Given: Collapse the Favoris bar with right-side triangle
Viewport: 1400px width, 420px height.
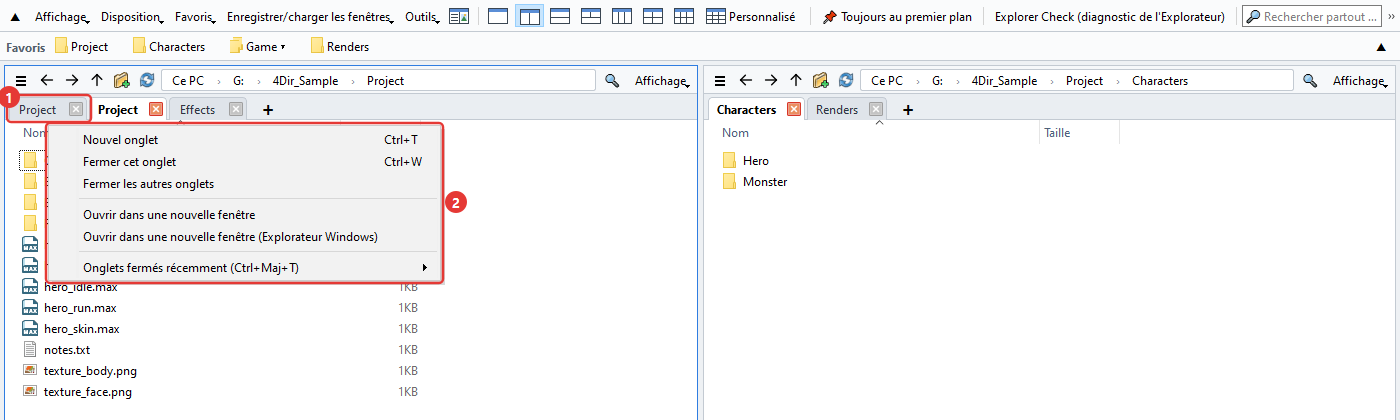Looking at the screenshot, I should 1381,47.
